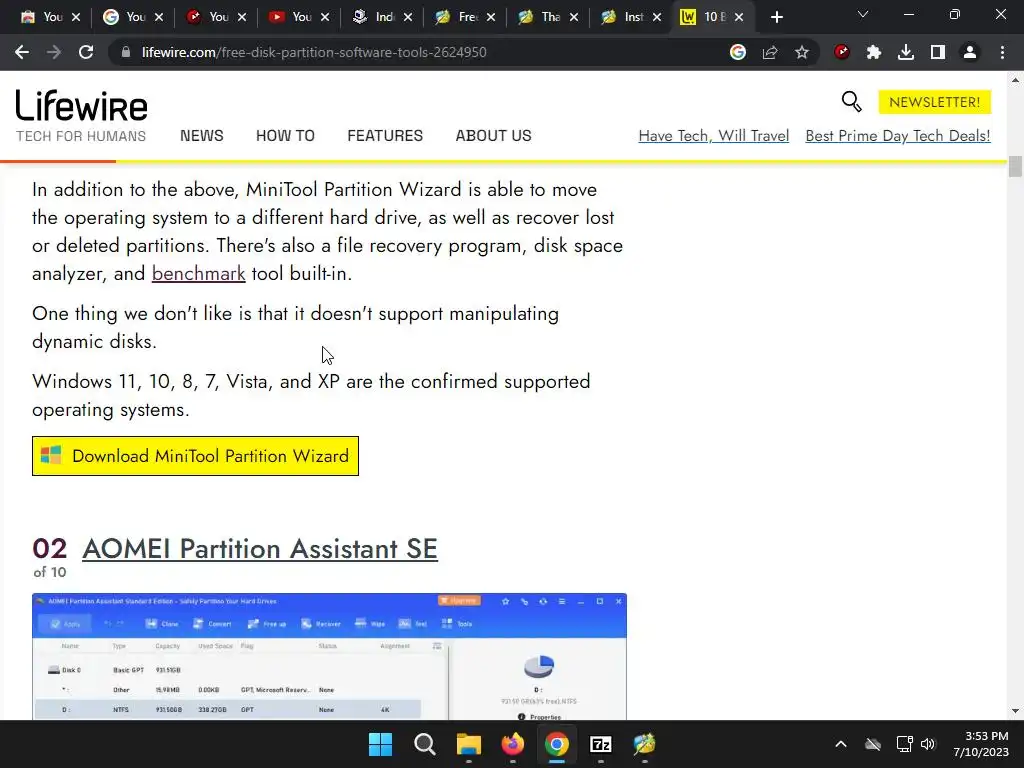Open the tab search dropdown chevron
This screenshot has height=768, width=1024.
point(863,14)
